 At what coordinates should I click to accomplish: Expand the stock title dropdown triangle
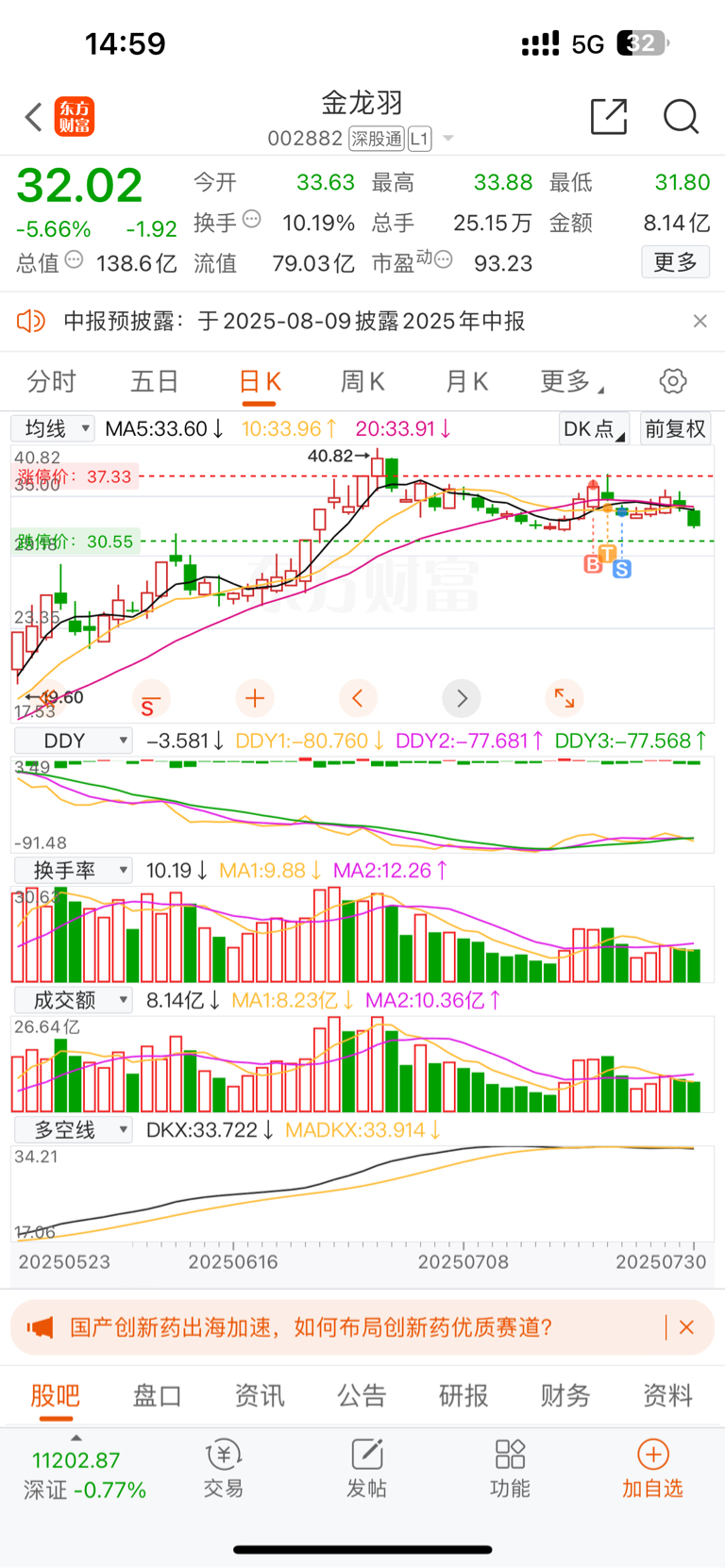point(448,139)
